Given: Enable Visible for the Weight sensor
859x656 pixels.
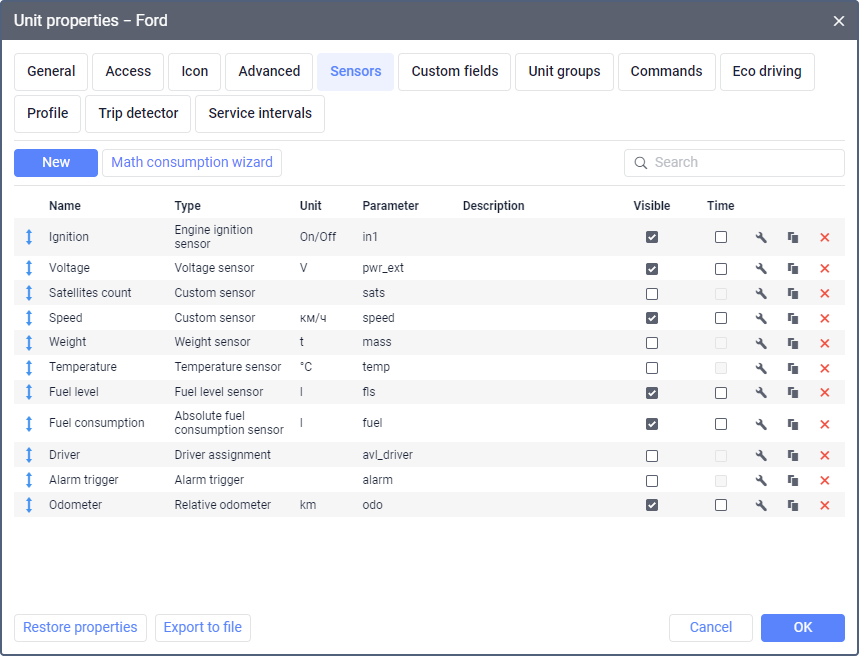Looking at the screenshot, I should 652,343.
